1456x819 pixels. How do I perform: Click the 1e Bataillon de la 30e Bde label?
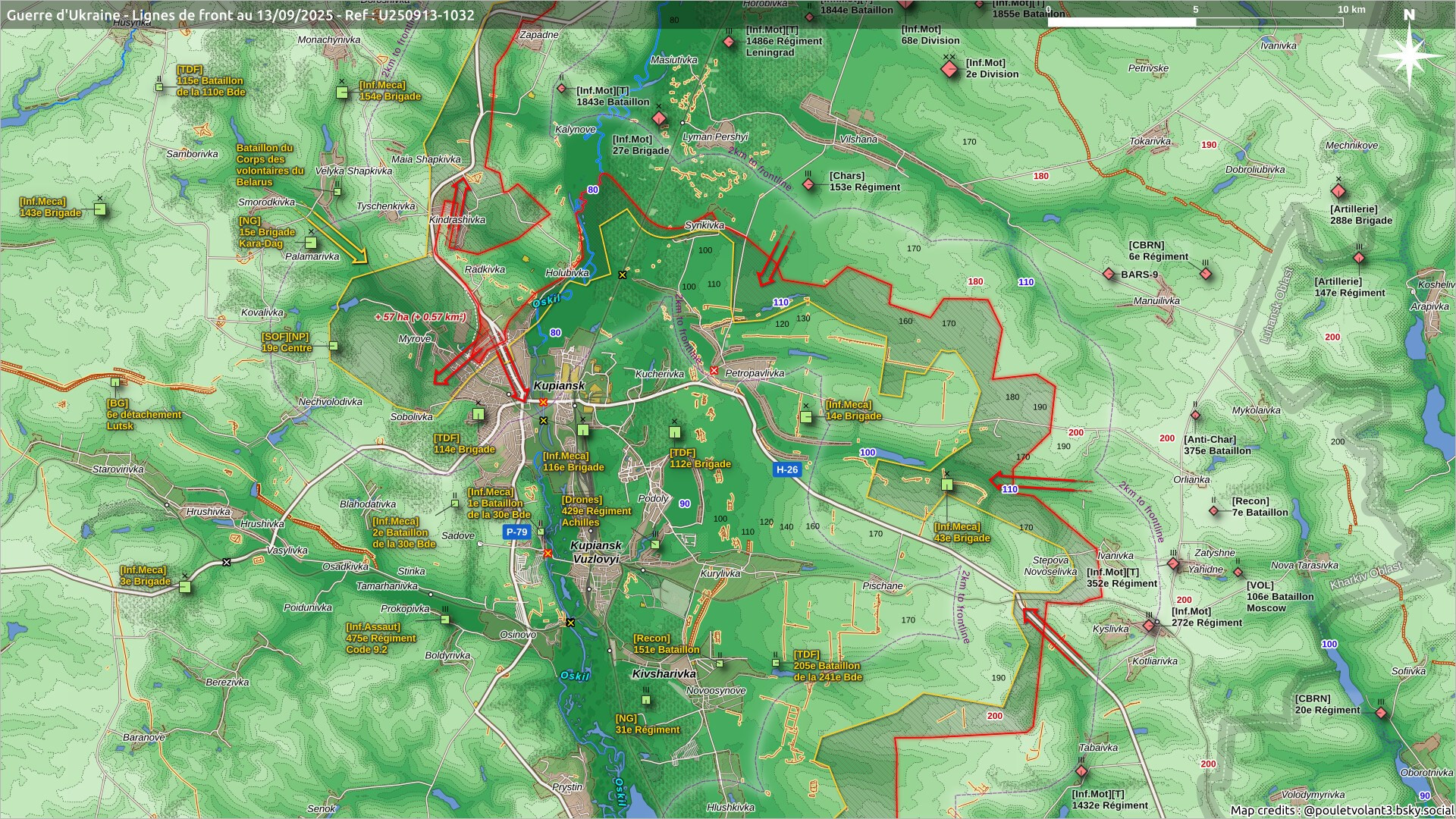pyautogui.click(x=499, y=504)
